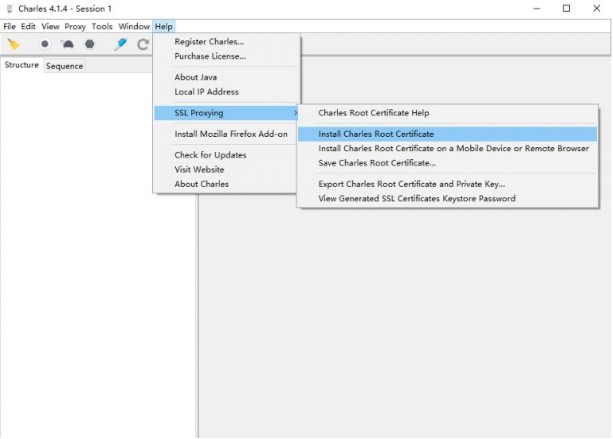613x439 pixels.
Task: Select View Generated SSL Certificates Keystore Password
Action: point(447,198)
